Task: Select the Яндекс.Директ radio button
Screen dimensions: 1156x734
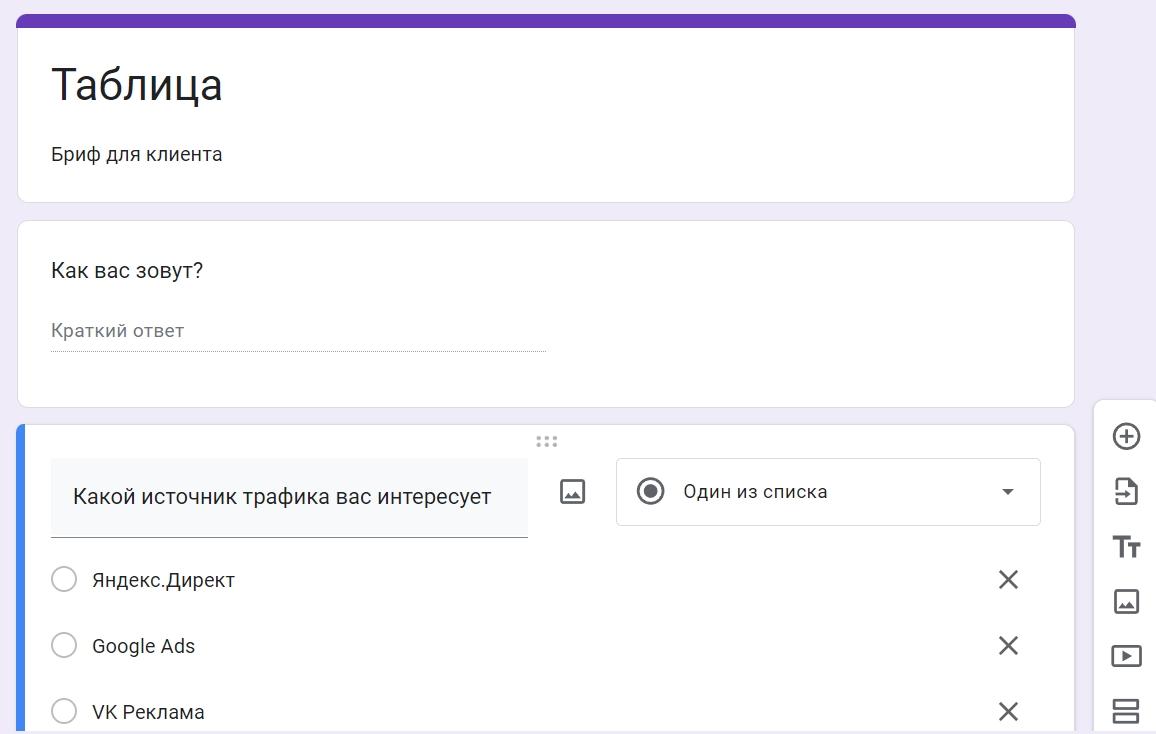Action: 64,579
